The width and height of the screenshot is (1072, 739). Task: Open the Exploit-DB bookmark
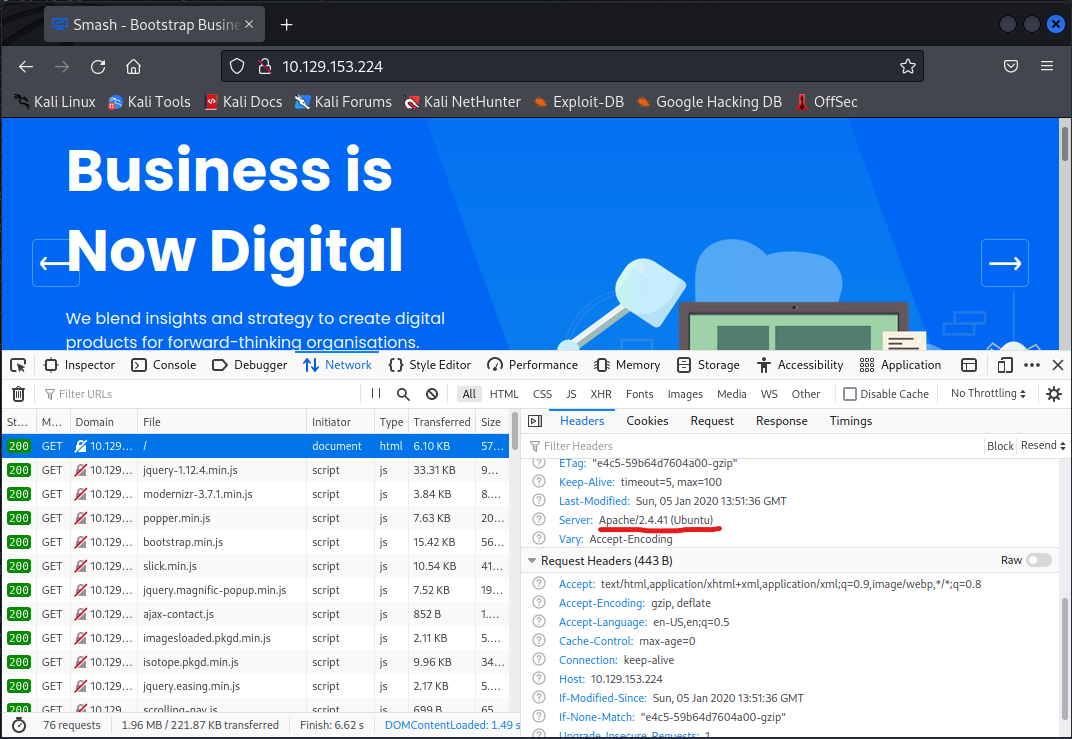[x=578, y=102]
